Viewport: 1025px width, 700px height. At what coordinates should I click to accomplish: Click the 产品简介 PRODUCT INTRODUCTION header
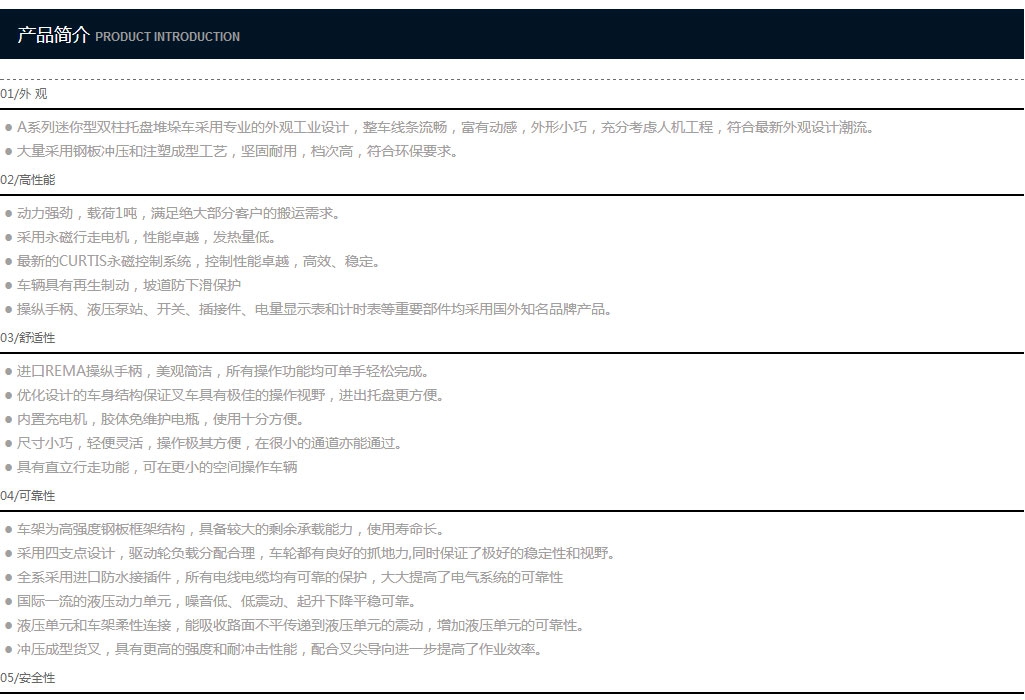point(129,35)
